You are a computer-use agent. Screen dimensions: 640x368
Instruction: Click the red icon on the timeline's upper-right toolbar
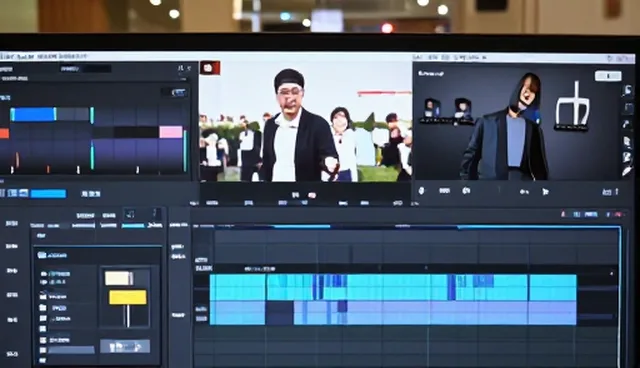[x=563, y=214]
